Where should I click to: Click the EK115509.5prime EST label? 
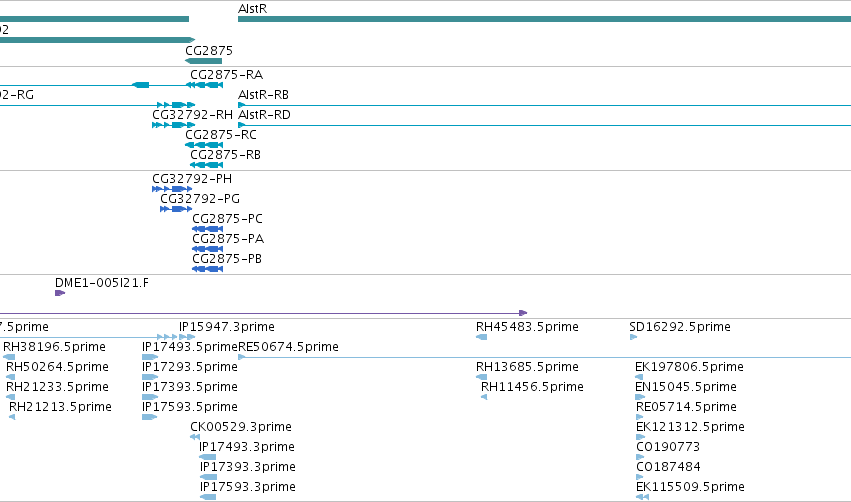690,487
